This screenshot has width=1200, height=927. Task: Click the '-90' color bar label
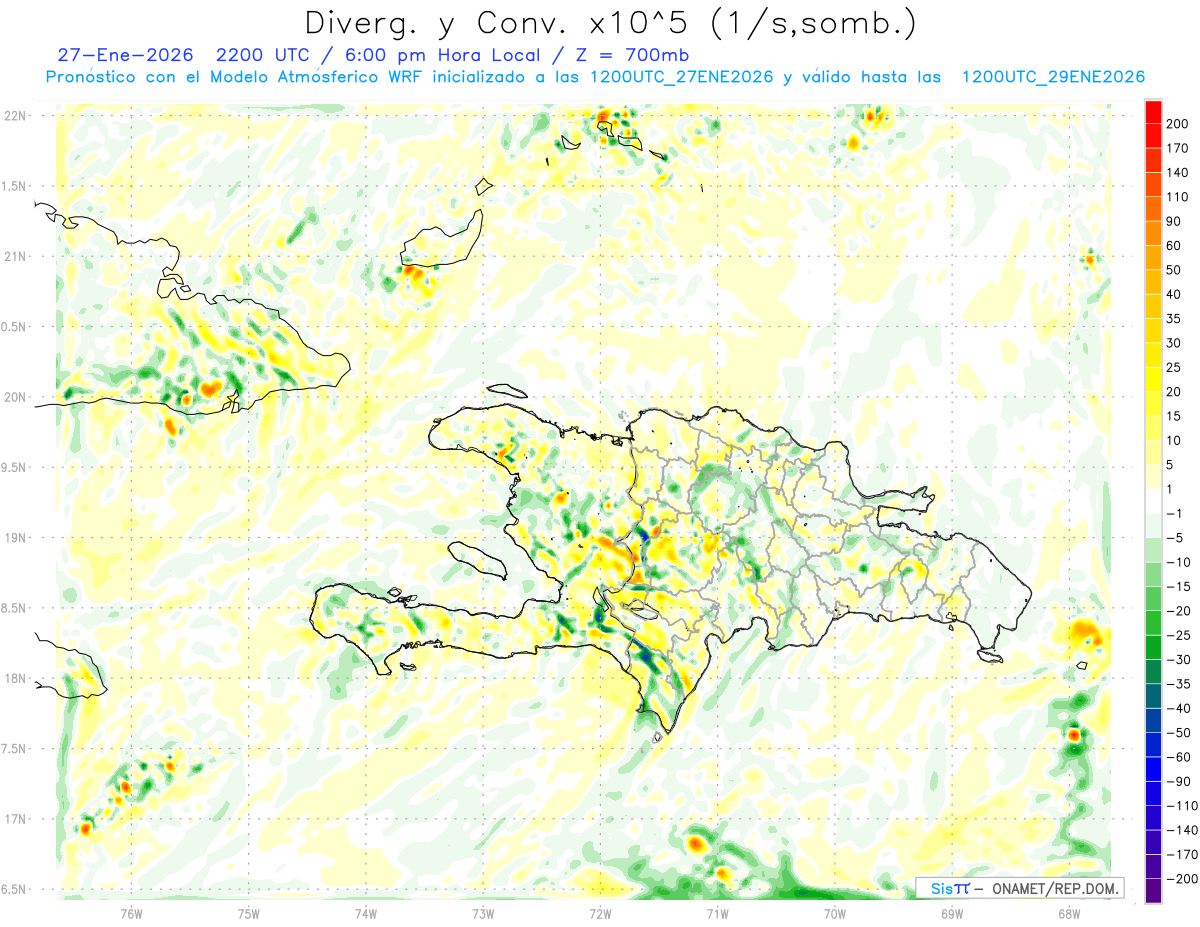click(x=1180, y=781)
